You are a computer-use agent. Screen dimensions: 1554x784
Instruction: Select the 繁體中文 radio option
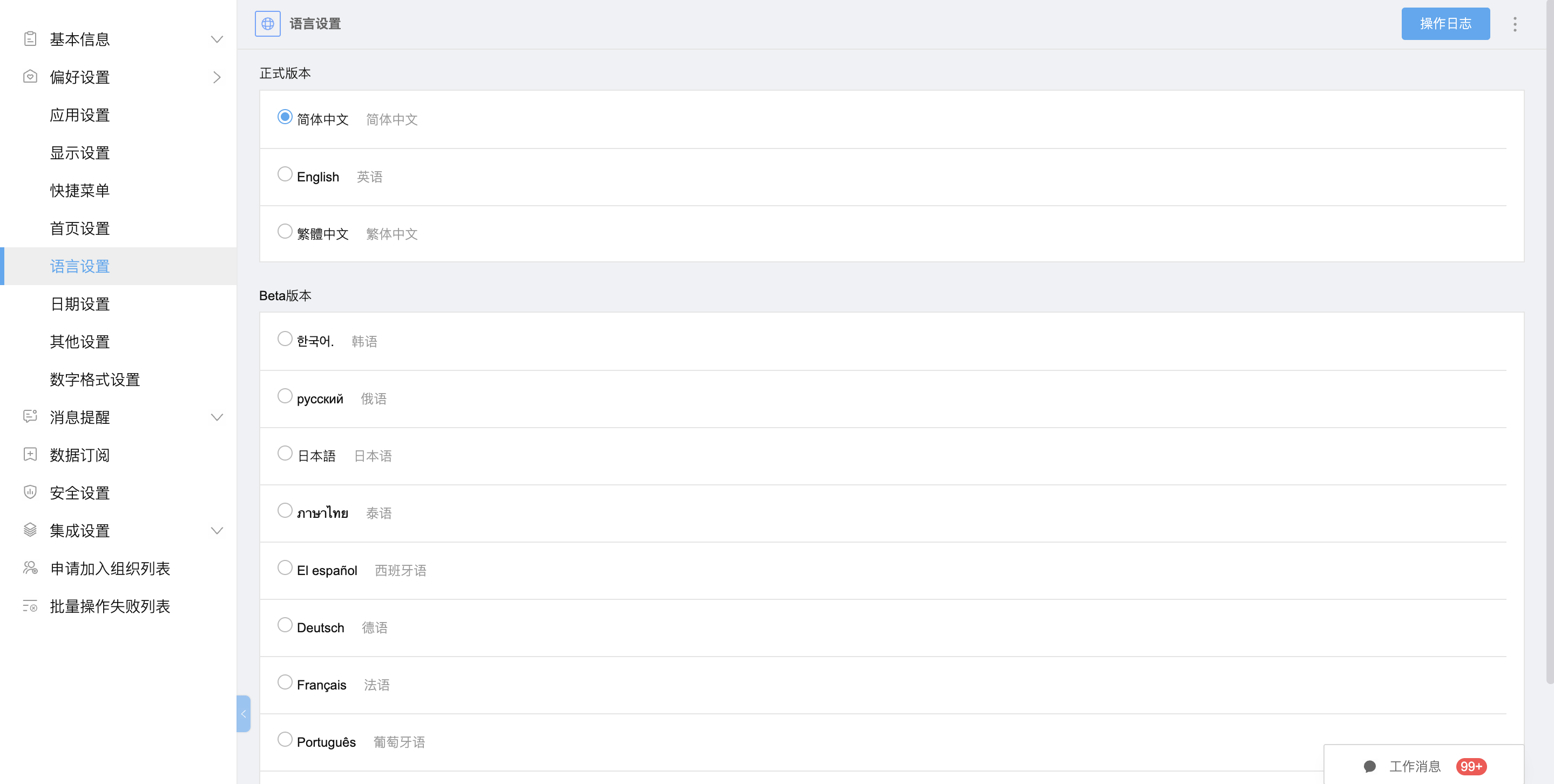tap(285, 232)
